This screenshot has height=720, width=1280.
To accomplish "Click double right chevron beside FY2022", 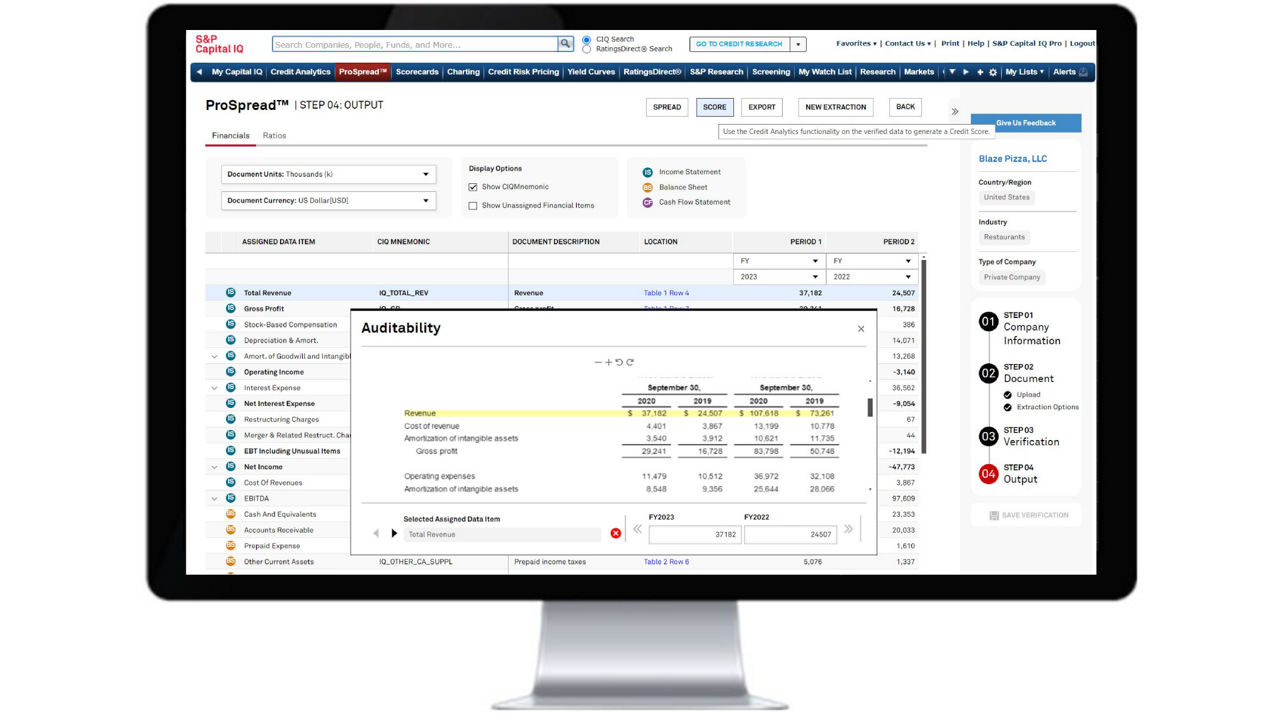I will pyautogui.click(x=849, y=529).
